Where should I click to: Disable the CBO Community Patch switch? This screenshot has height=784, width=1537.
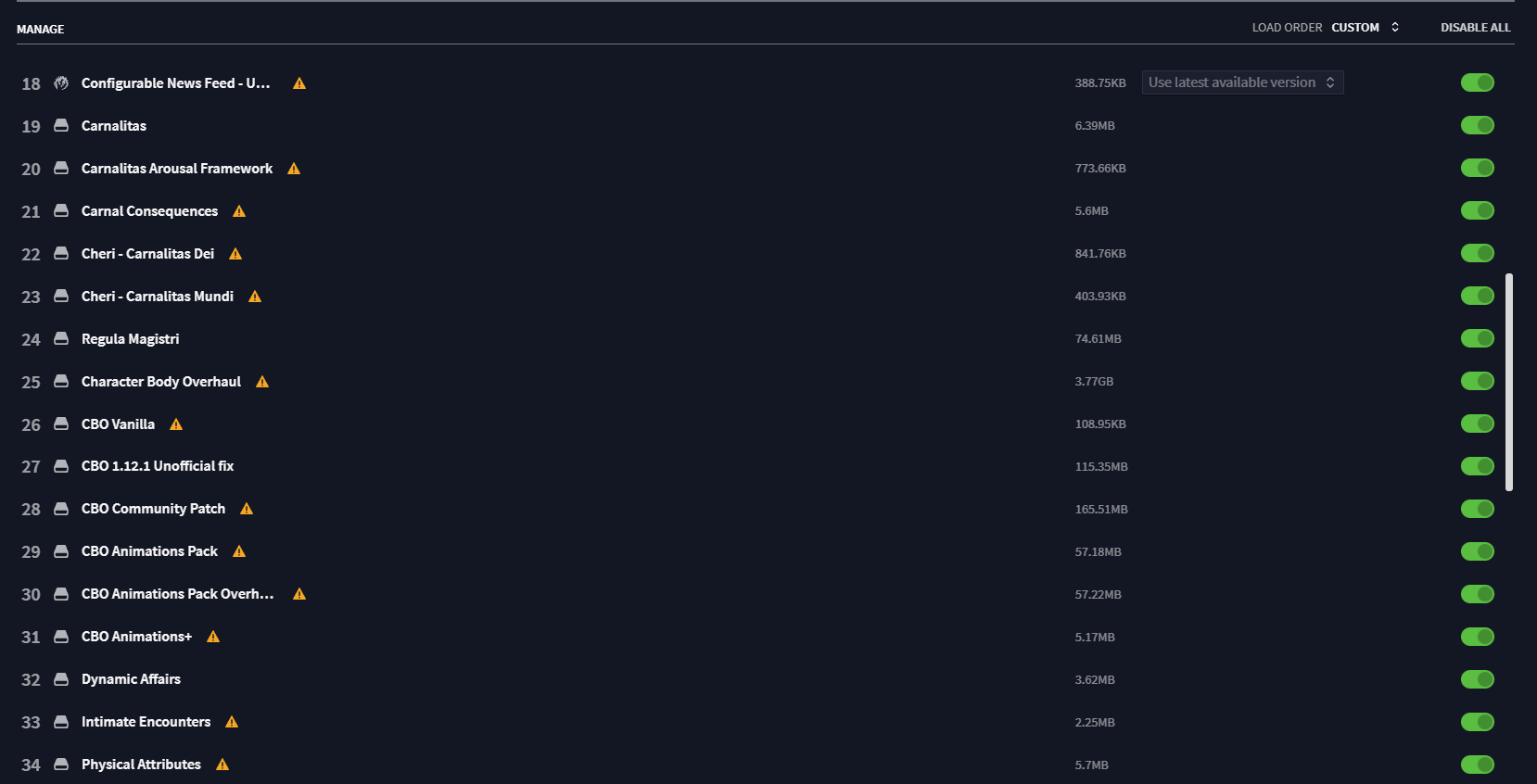coord(1477,509)
